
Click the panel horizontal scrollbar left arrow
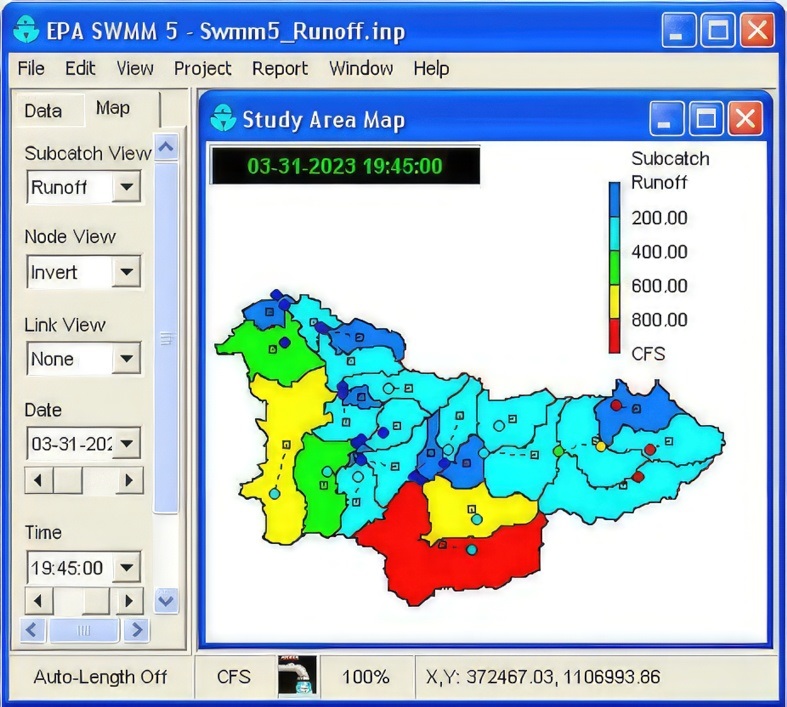point(34,630)
